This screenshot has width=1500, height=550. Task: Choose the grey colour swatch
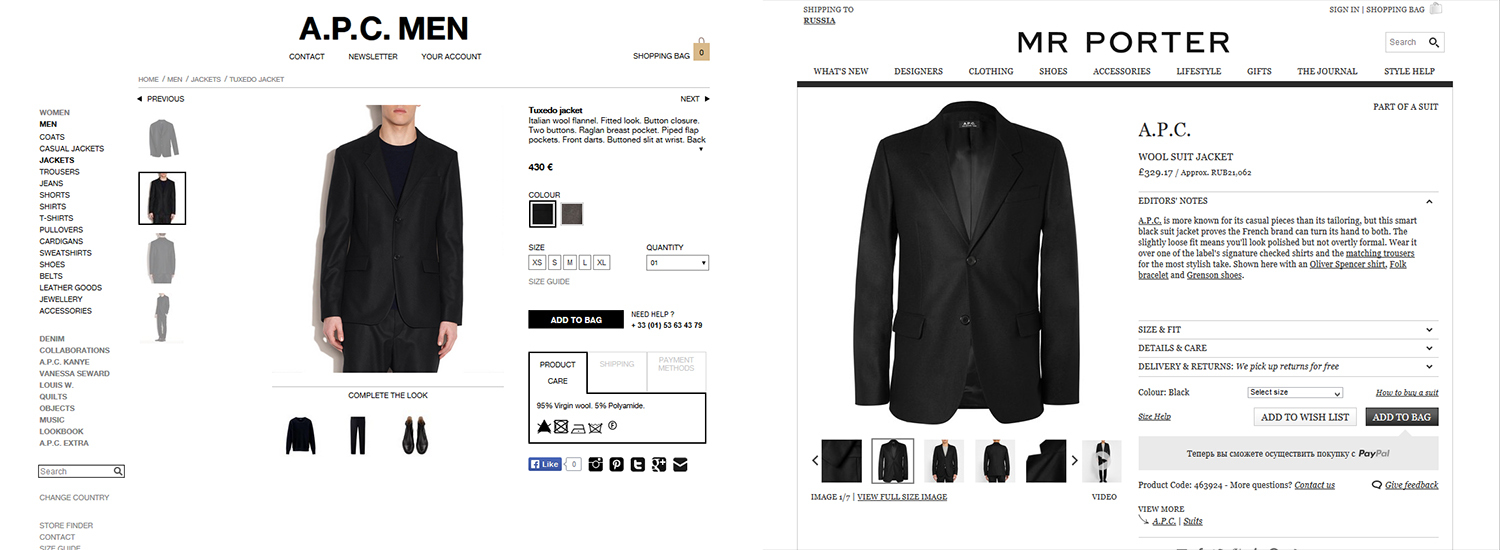click(x=572, y=214)
